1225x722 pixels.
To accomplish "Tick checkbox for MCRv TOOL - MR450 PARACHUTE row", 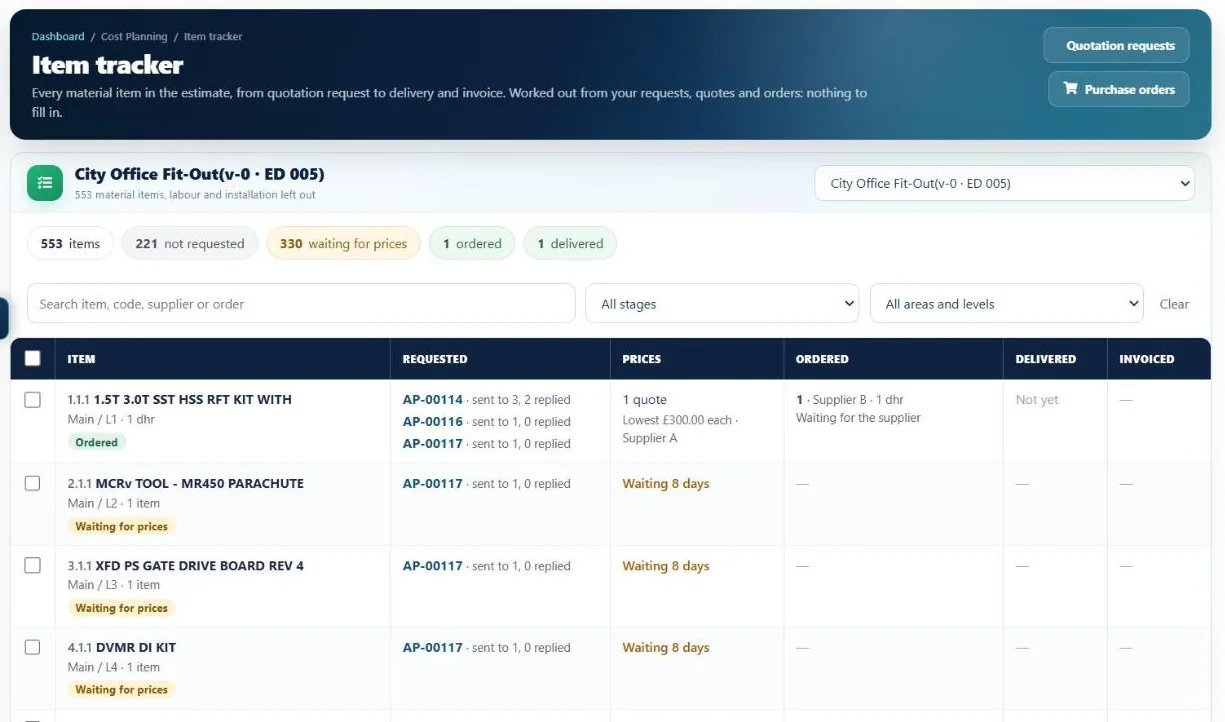I will coord(33,483).
